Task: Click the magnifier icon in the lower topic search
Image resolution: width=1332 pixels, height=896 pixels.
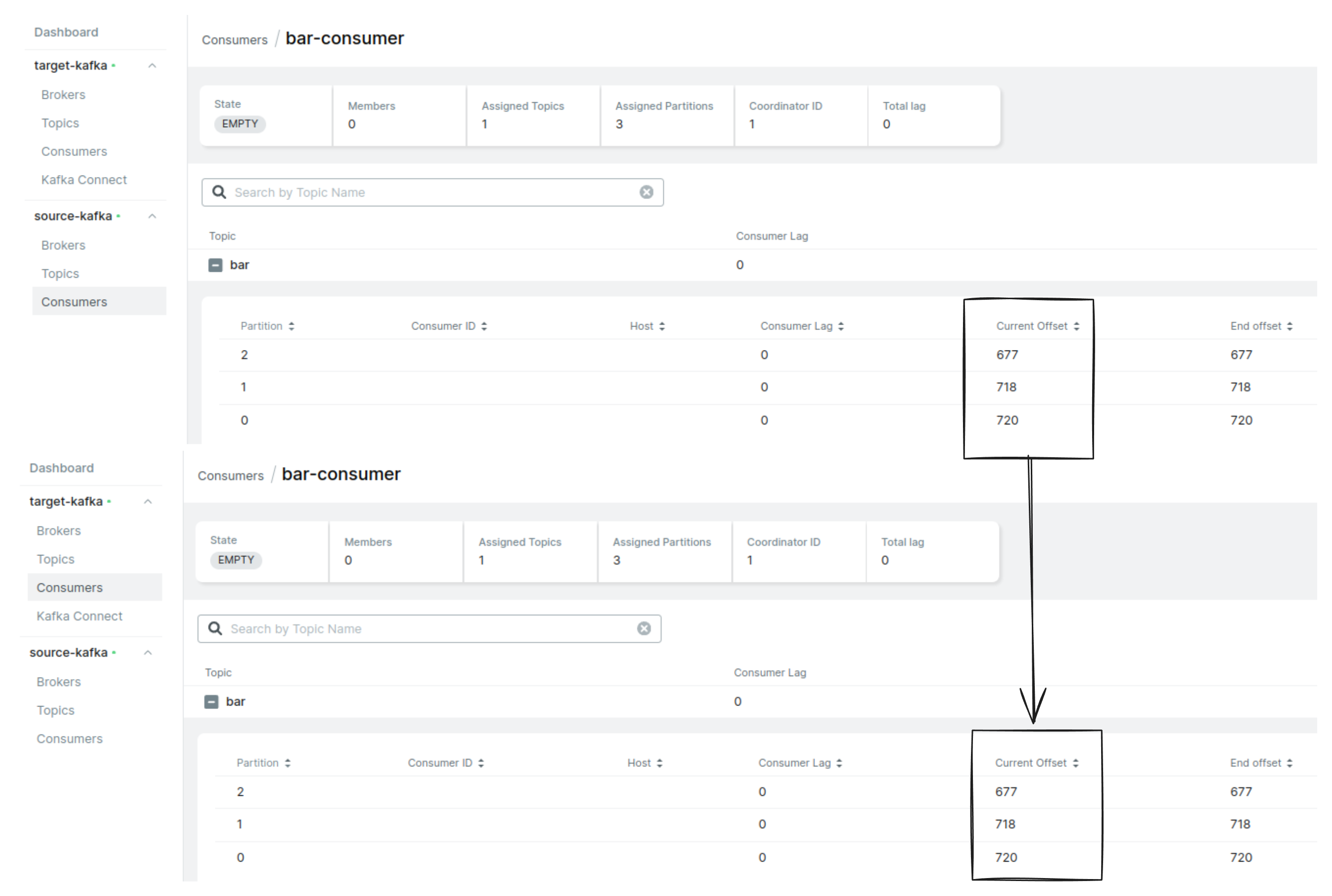Action: (215, 628)
